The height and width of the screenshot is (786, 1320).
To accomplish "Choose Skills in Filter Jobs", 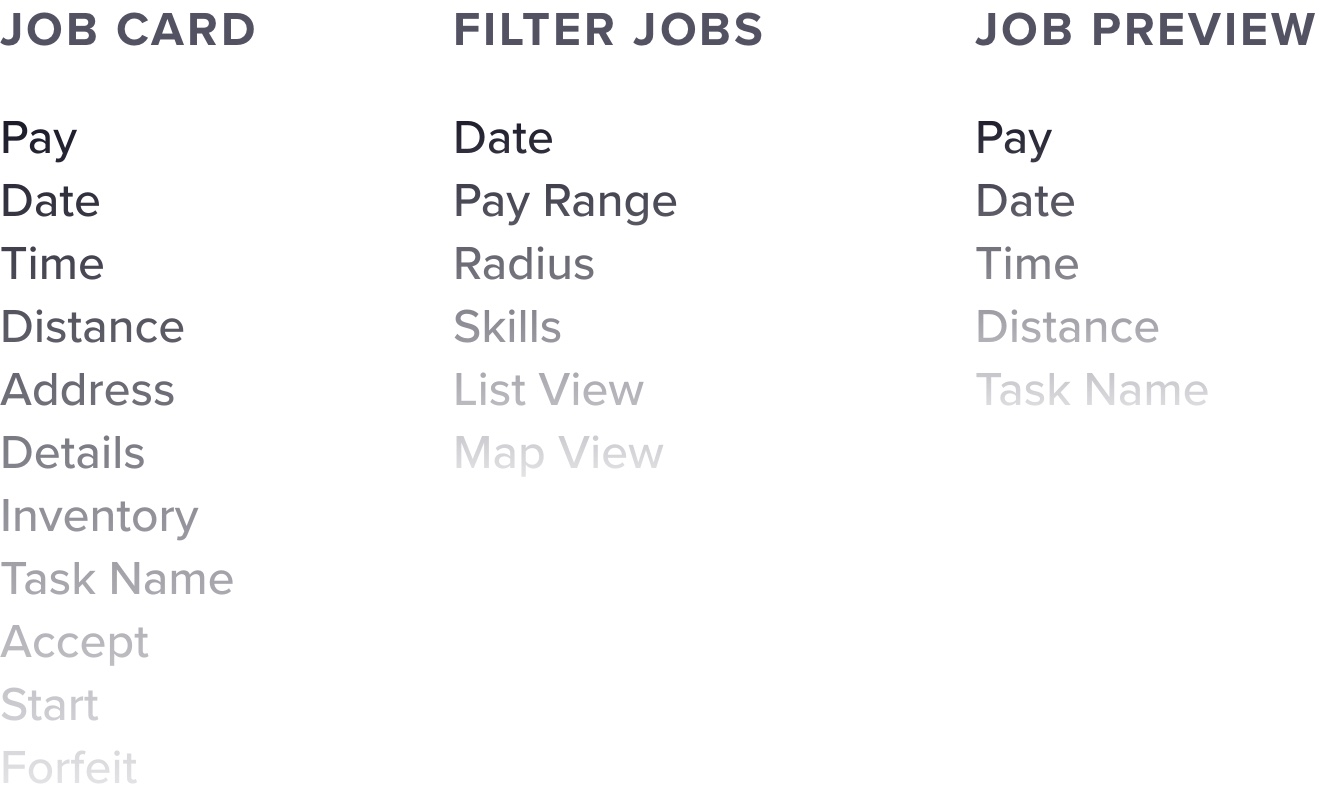I will [x=507, y=328].
